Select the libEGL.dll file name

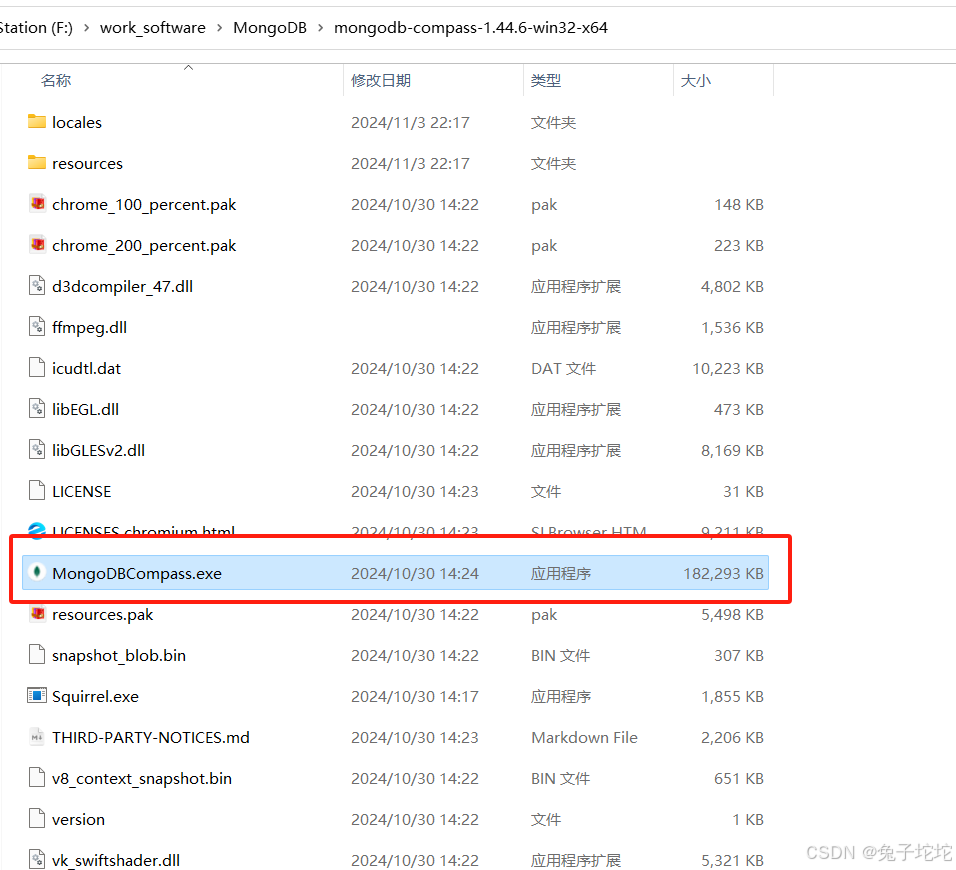(x=85, y=409)
